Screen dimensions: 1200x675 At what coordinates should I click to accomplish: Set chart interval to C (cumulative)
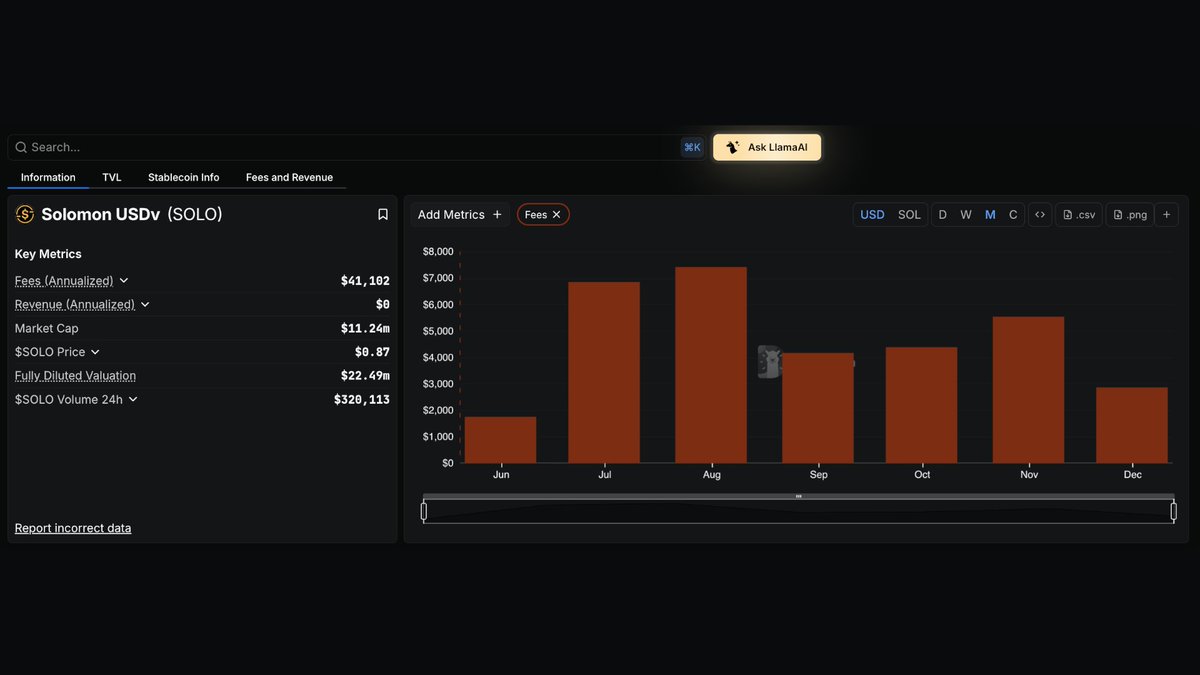coord(1013,215)
